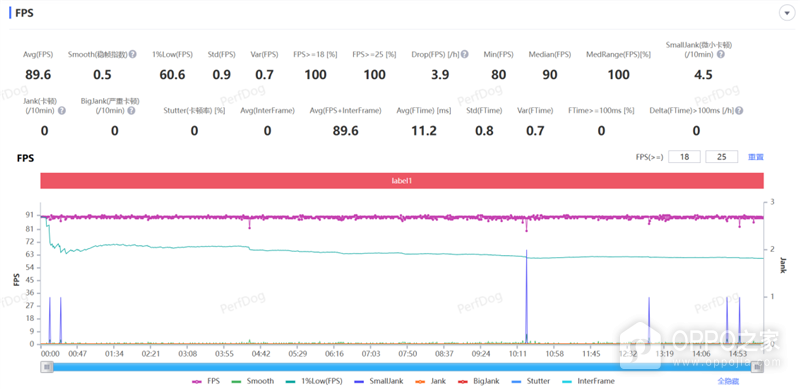Select the red label1 bar
Viewport: 800px width, 389px height.
tap(402, 181)
